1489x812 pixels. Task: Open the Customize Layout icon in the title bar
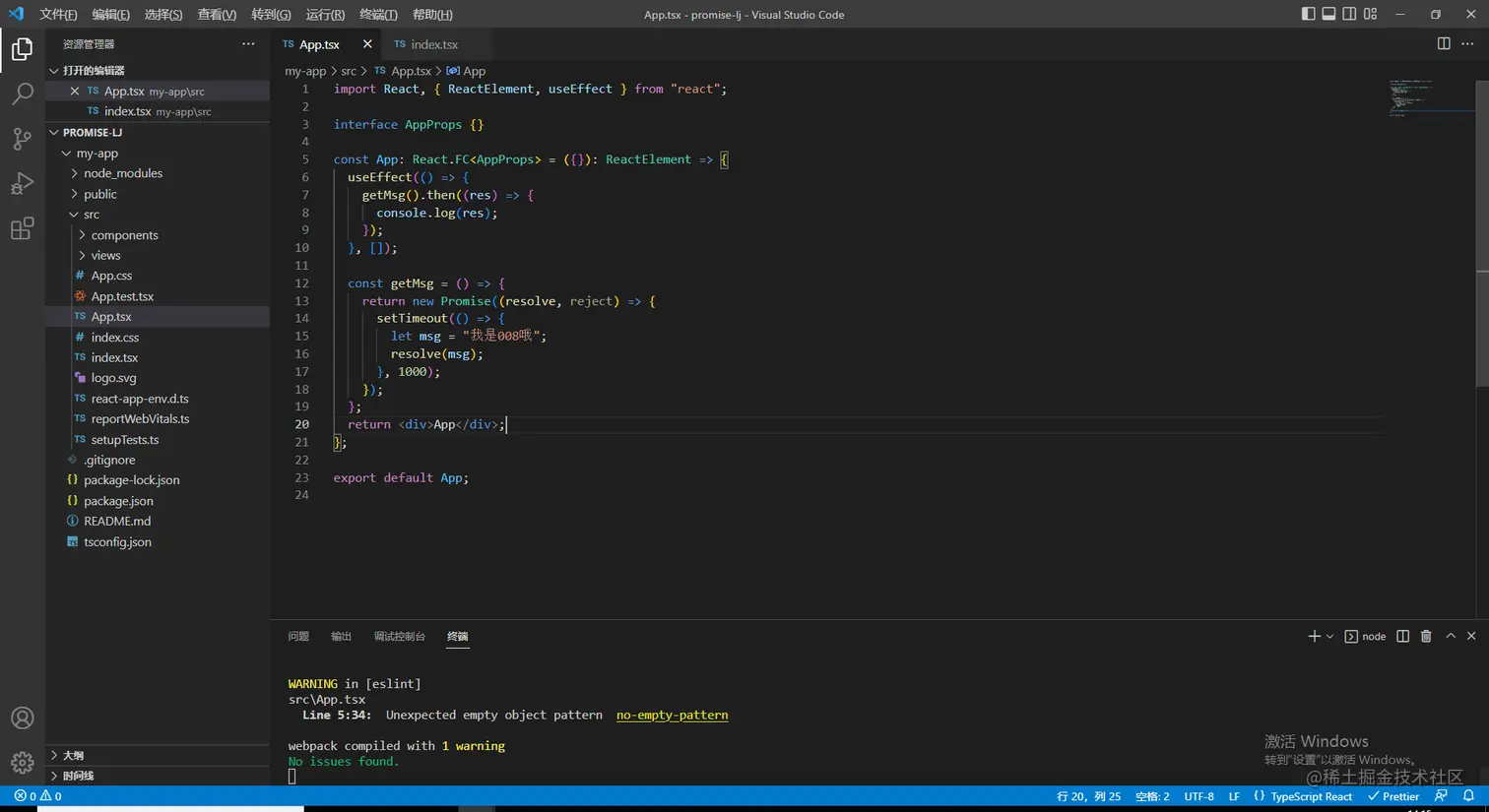pyautogui.click(x=1370, y=14)
